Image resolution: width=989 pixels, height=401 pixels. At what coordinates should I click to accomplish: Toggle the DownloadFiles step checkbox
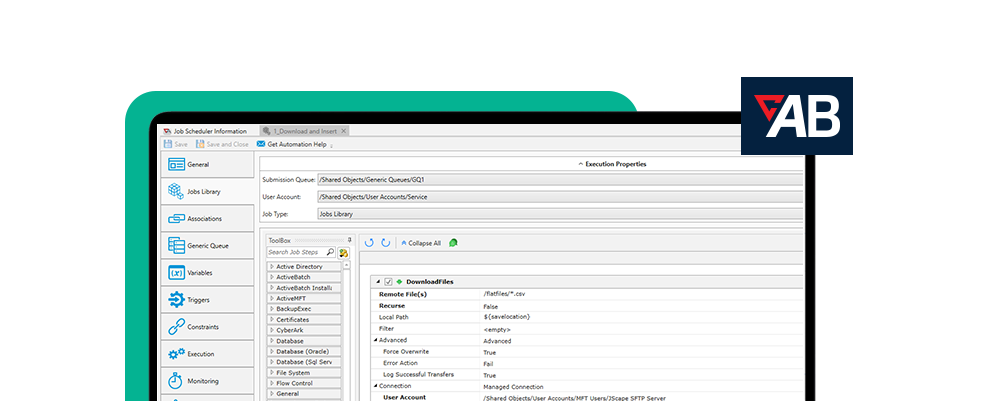click(x=389, y=282)
